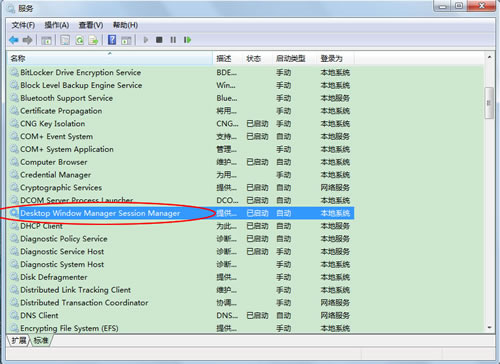The image size is (500, 364).
Task: Toggle the console tree pane icon
Action: [x=46, y=40]
